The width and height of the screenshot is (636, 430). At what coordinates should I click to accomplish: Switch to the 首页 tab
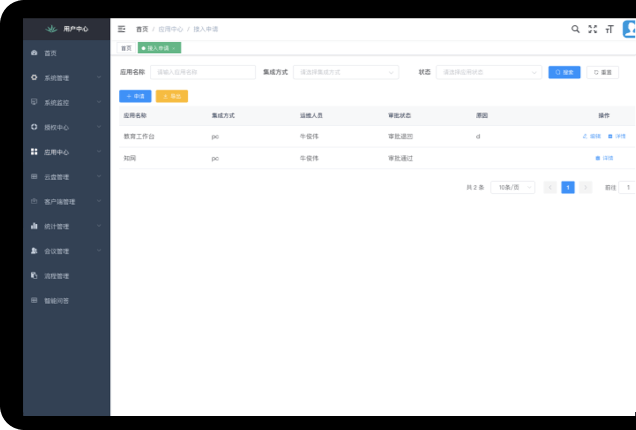pyautogui.click(x=127, y=48)
